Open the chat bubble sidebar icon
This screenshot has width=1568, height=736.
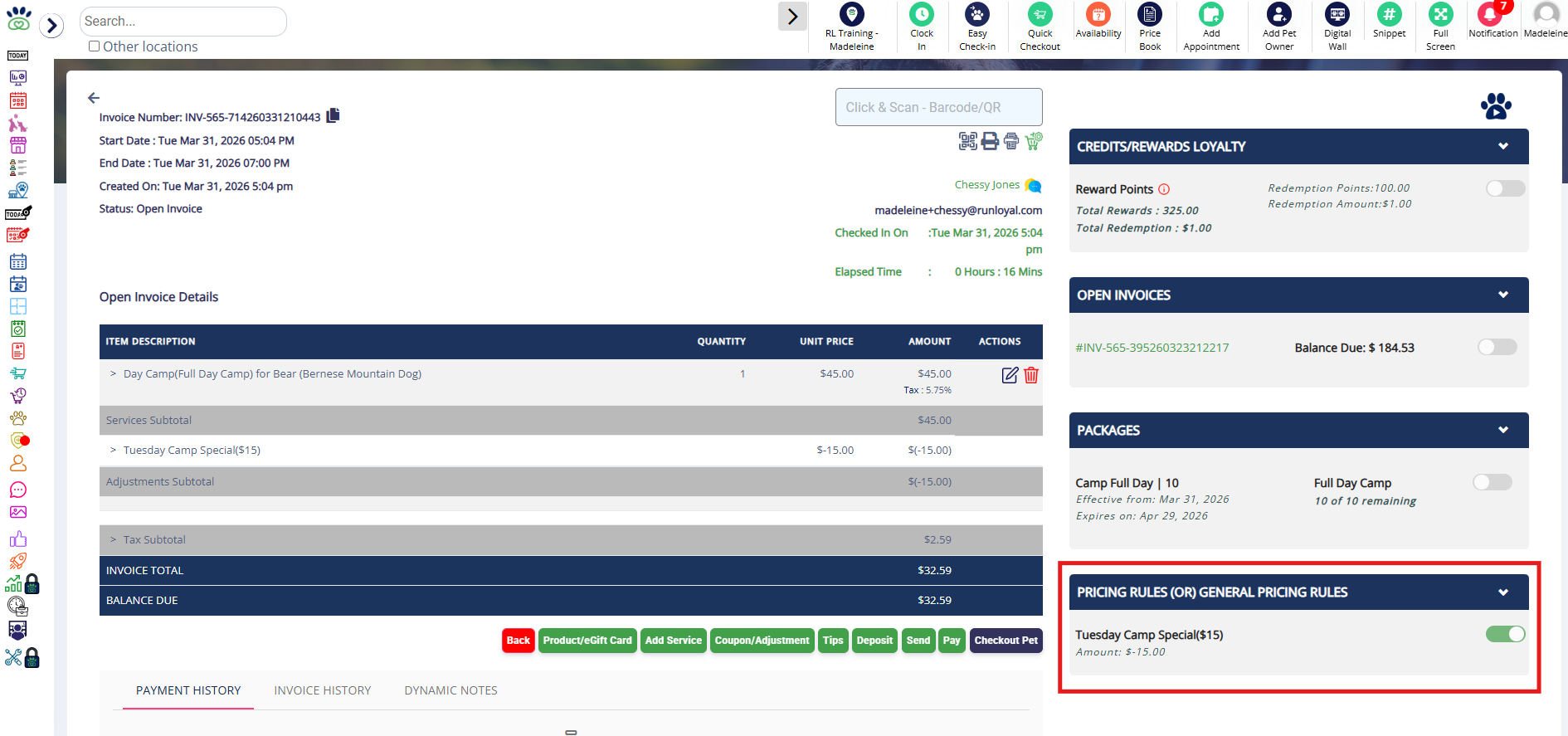point(17,490)
